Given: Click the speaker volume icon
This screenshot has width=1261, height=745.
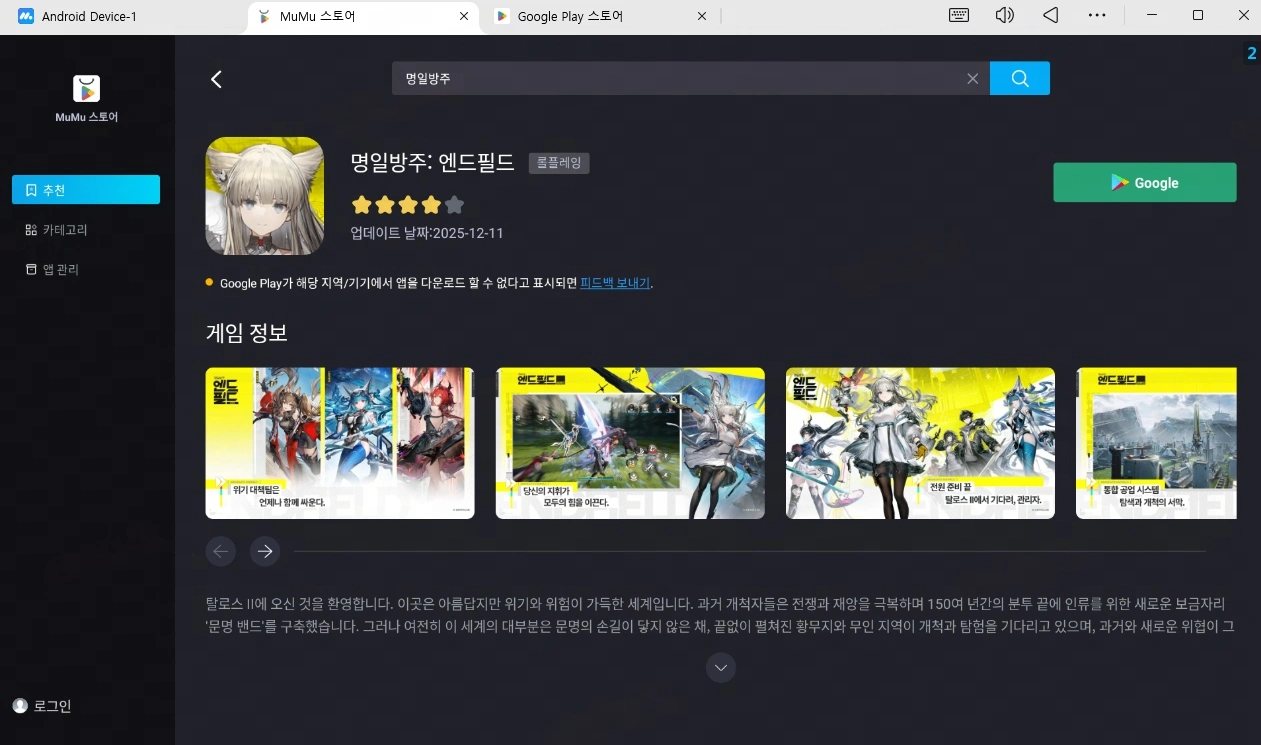Looking at the screenshot, I should click(1004, 15).
